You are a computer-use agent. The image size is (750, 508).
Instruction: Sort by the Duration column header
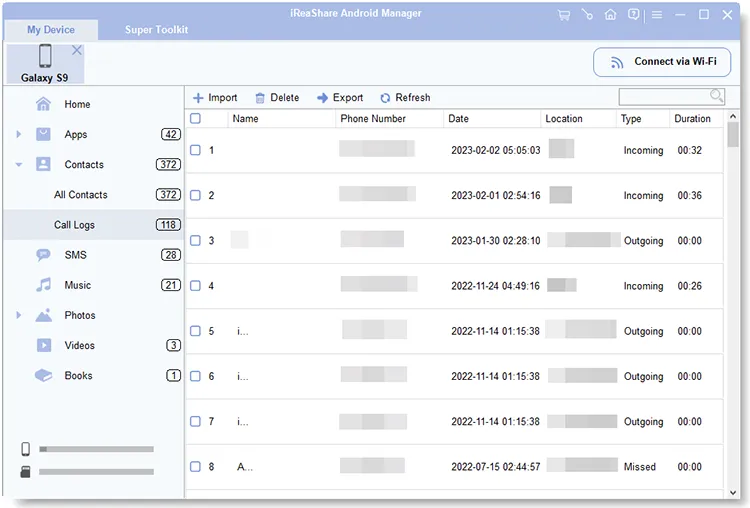click(697, 119)
